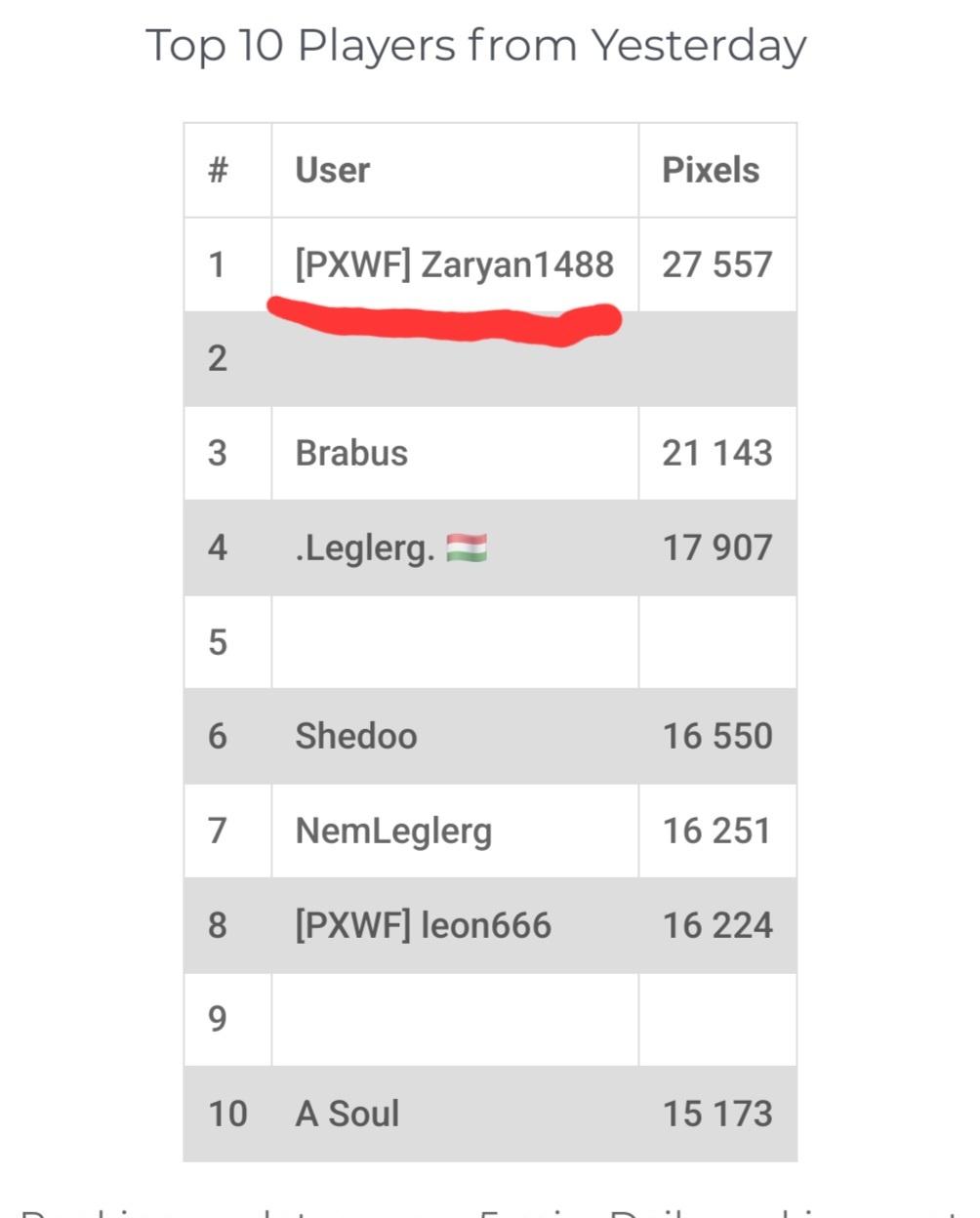Click the "Top 10 Players from Yesterday" heading
This screenshot has width=980, height=1218.
pyautogui.click(x=476, y=46)
